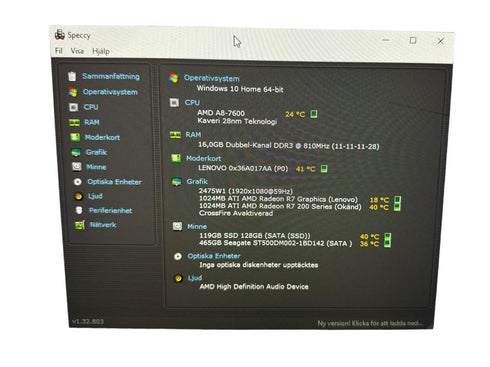Click the Moderkort temperature indicator next to 41 °C
The image size is (490, 367).
click(x=324, y=168)
